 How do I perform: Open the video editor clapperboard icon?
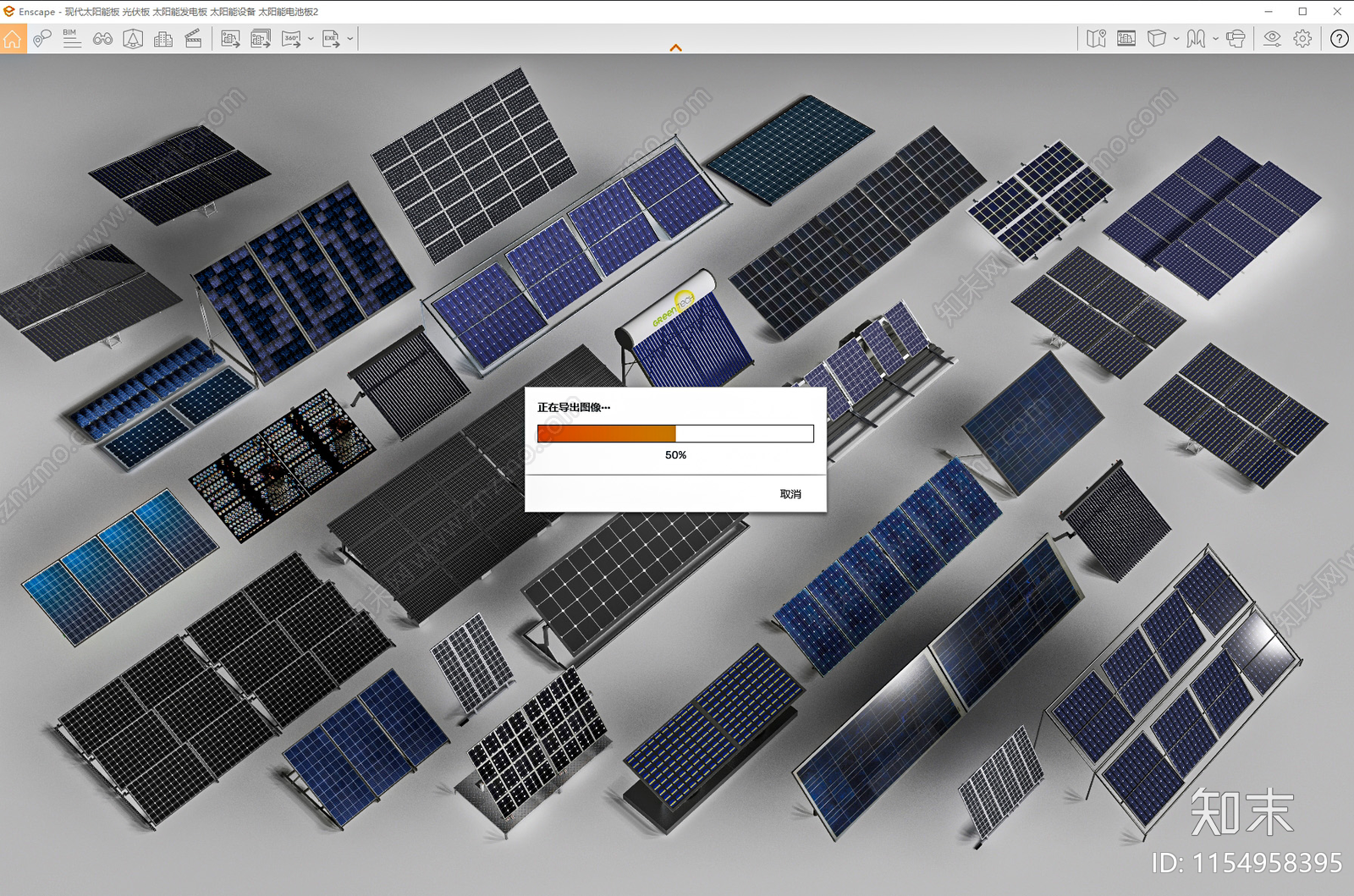[194, 39]
